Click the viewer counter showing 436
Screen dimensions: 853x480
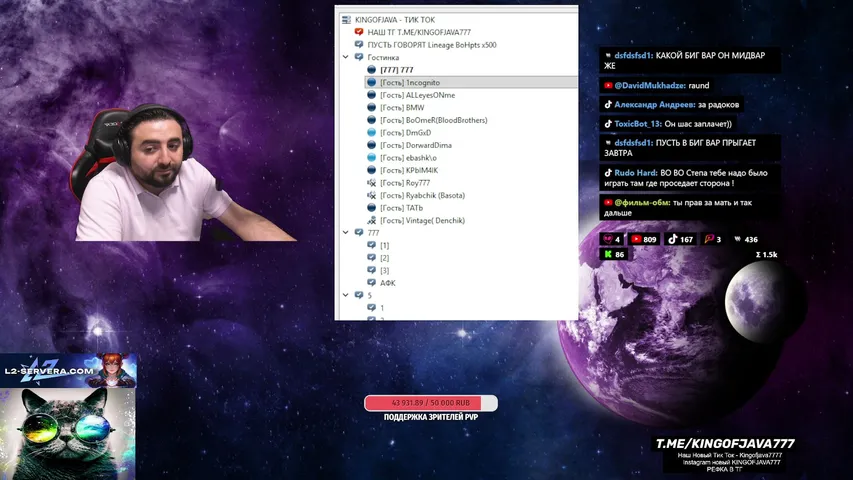click(745, 239)
